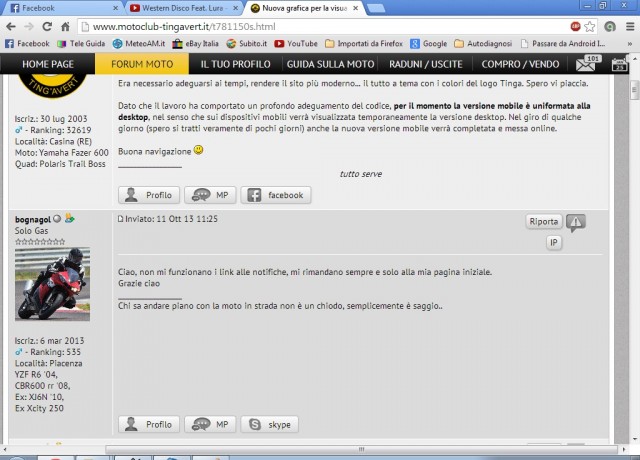Go back using the browser back arrow

pos(12,27)
